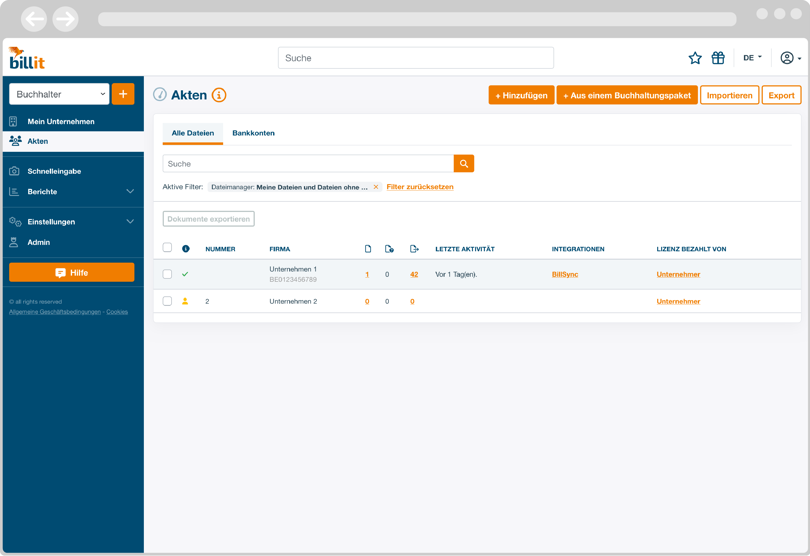Open the DE language dropdown
Image resolution: width=810 pixels, height=556 pixels.
(x=753, y=58)
